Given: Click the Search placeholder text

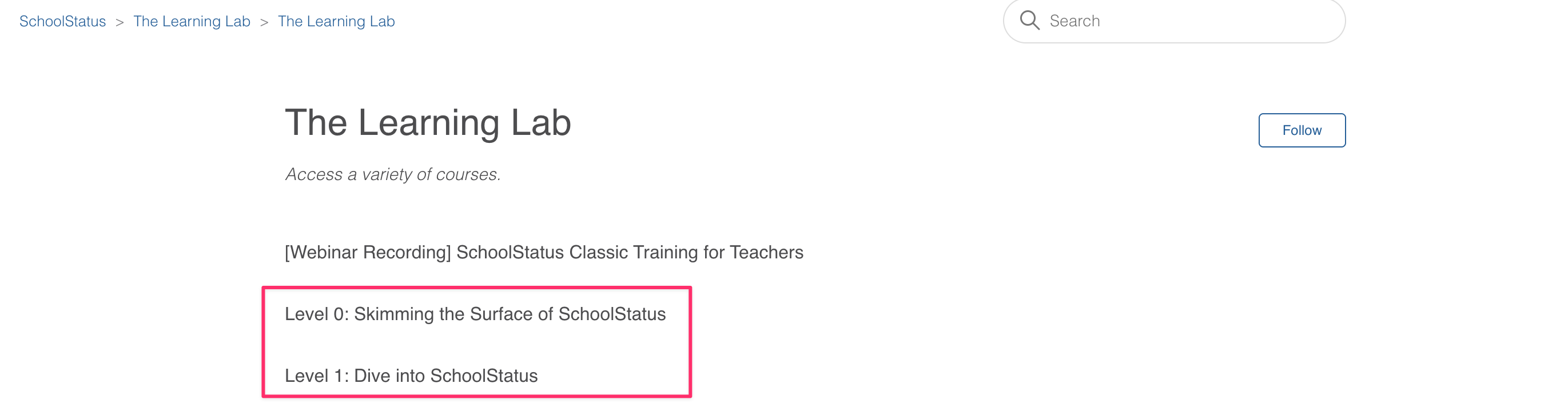Looking at the screenshot, I should point(1075,21).
